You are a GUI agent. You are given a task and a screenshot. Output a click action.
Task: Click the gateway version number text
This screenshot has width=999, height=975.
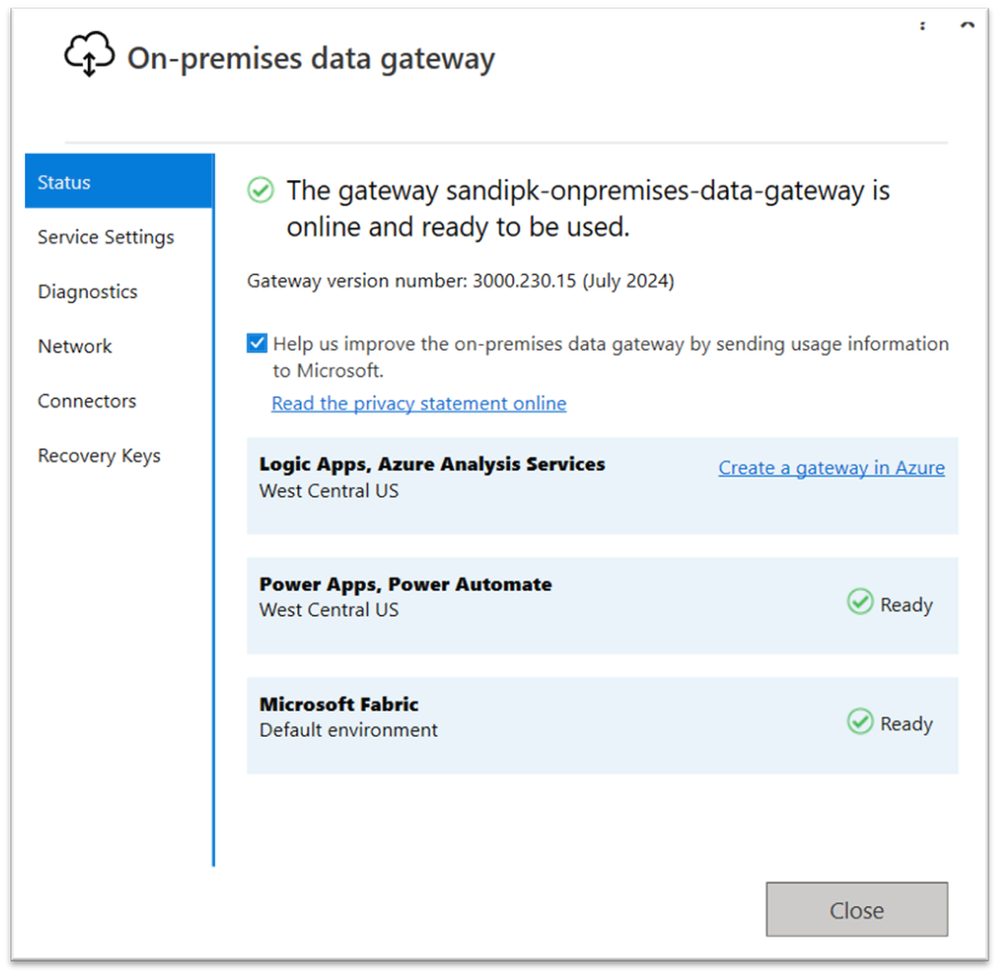pyautogui.click(x=460, y=281)
